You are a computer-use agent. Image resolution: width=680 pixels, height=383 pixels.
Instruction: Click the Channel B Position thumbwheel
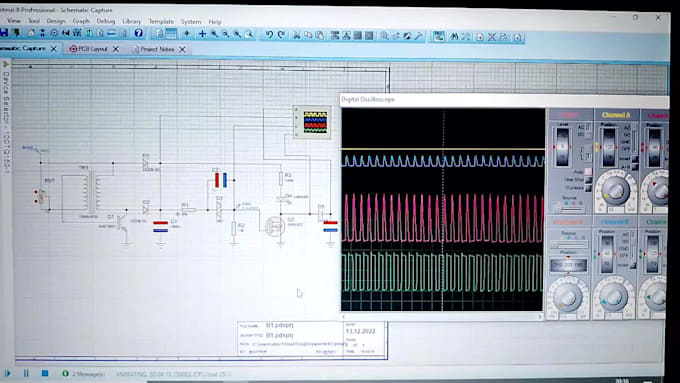tap(607, 255)
